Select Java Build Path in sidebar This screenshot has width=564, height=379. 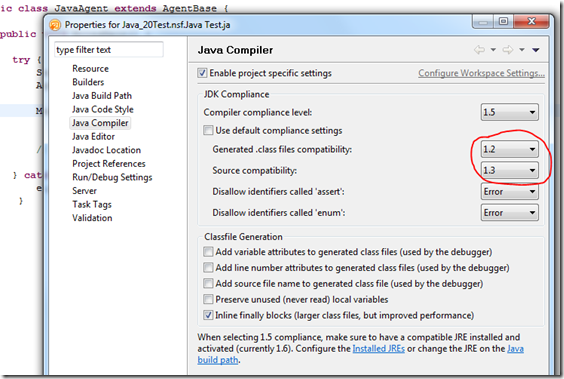[102, 96]
